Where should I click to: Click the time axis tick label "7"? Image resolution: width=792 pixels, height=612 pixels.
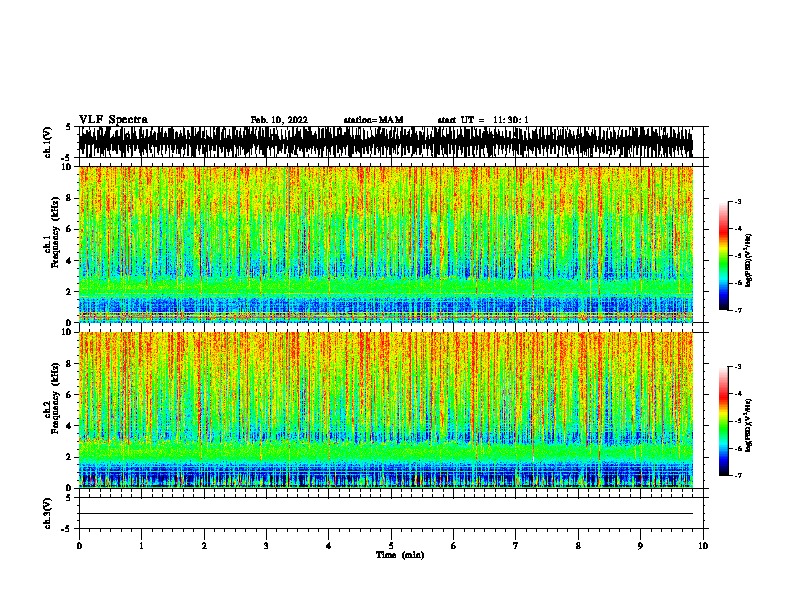[516, 546]
